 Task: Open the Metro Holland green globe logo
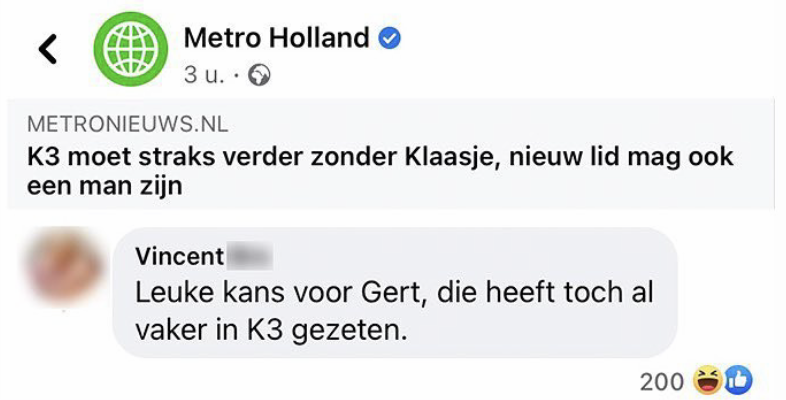125,50
